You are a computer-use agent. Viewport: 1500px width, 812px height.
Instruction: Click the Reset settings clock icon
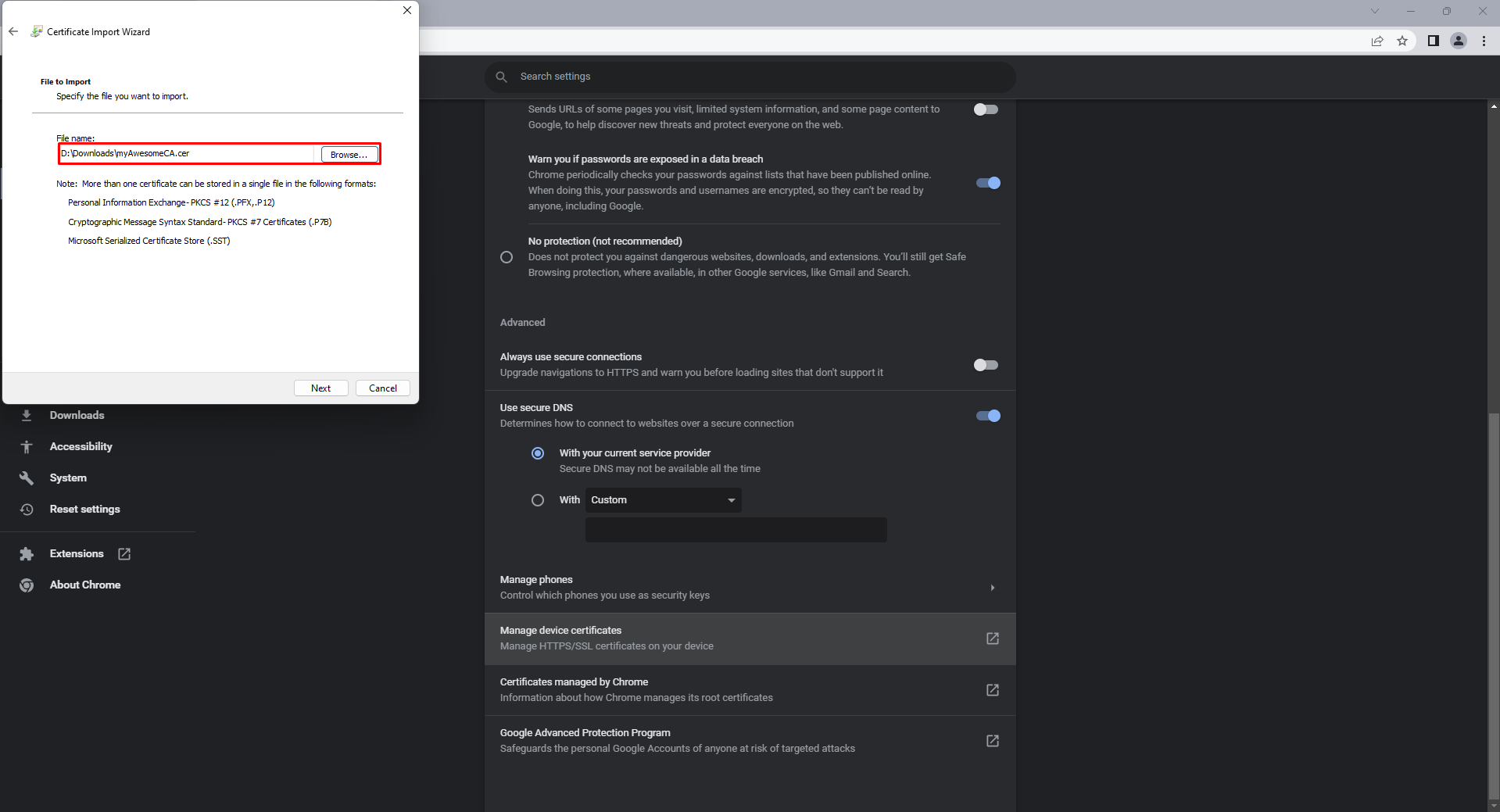[27, 509]
